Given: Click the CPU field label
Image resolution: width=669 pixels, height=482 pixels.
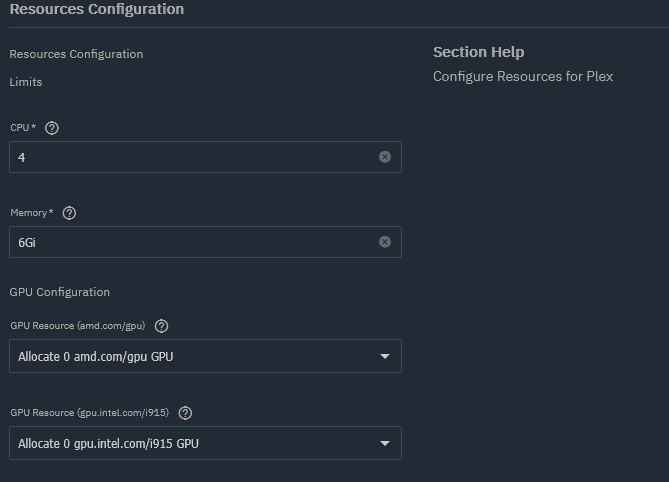Looking at the screenshot, I should [x=23, y=128].
